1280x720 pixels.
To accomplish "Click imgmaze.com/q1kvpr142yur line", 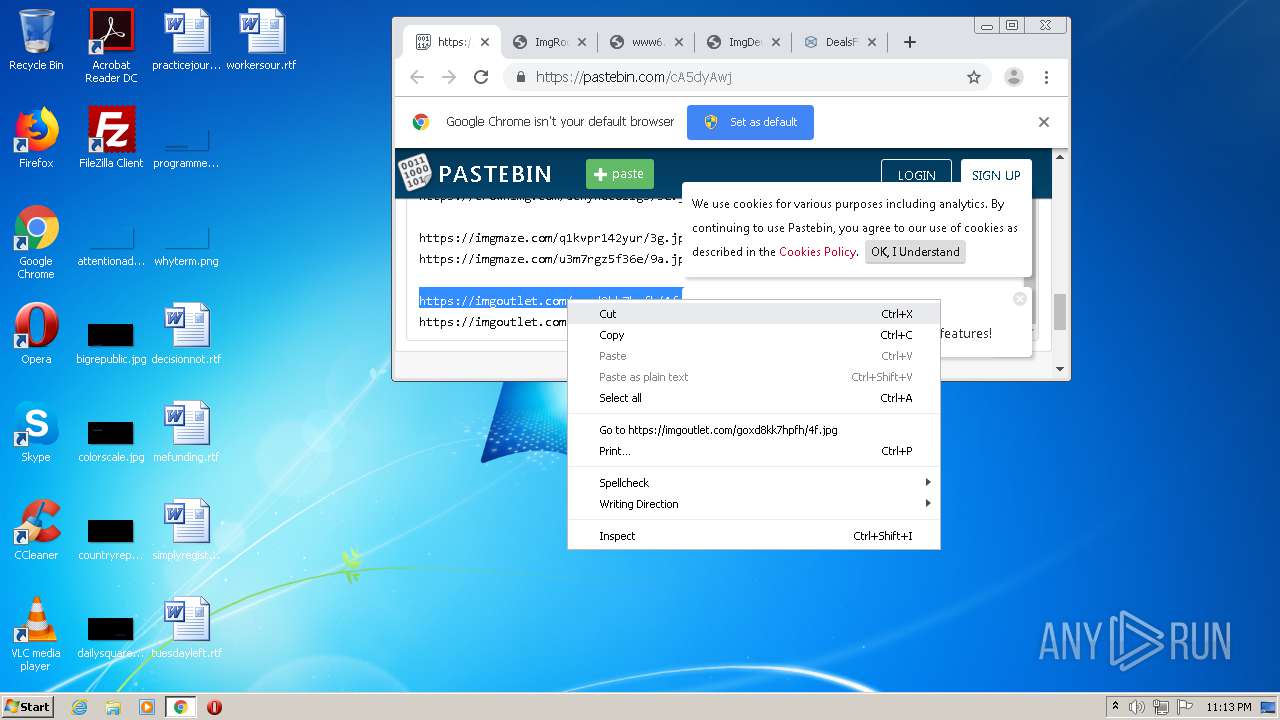I will pyautogui.click(x=551, y=238).
